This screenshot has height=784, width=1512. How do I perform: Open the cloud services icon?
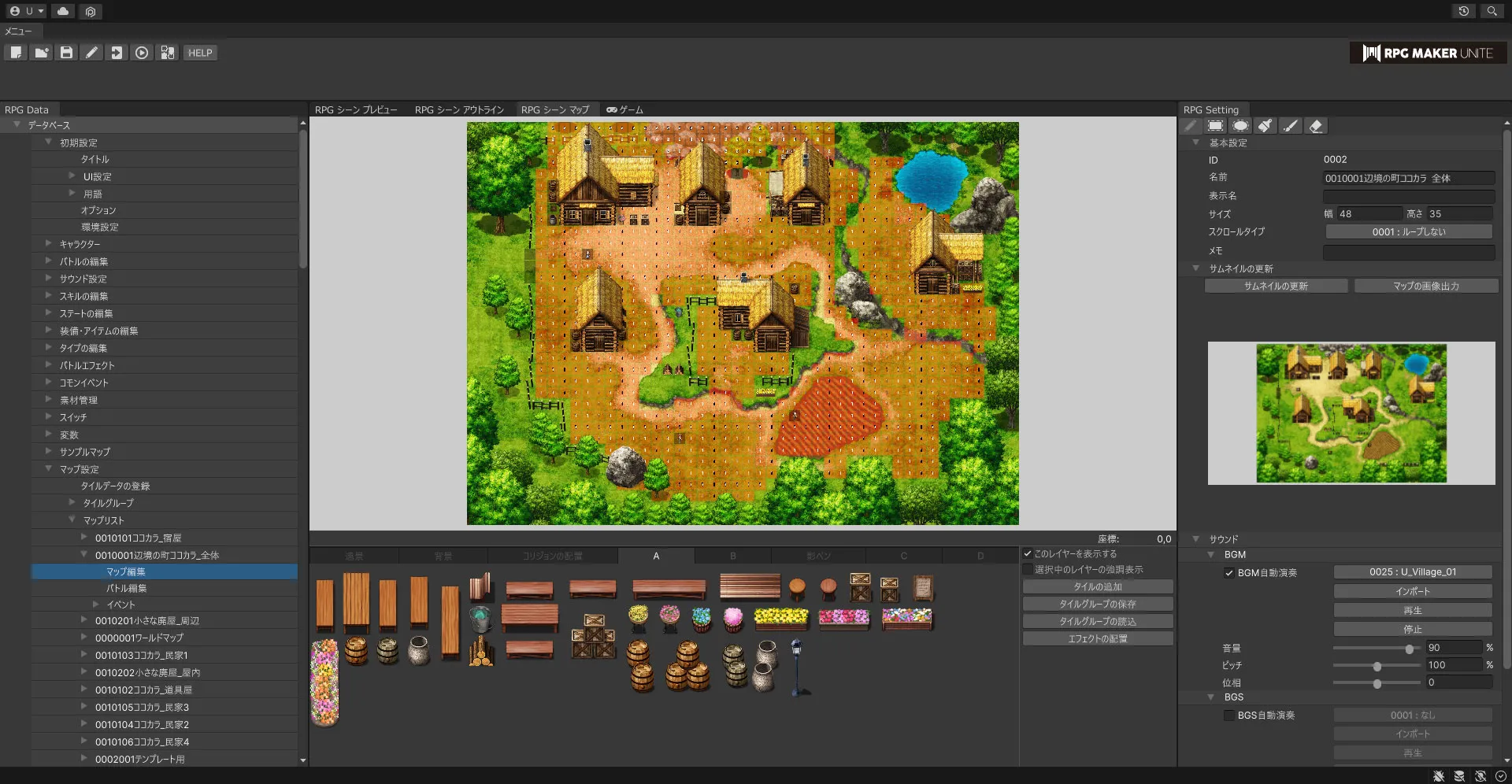(63, 11)
